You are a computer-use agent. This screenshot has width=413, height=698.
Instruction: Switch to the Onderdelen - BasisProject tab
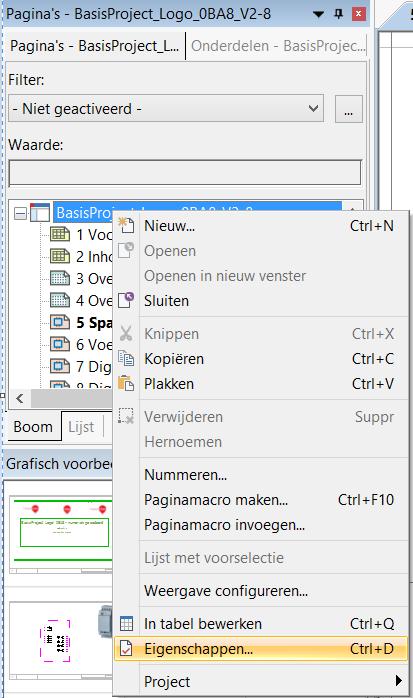point(278,46)
